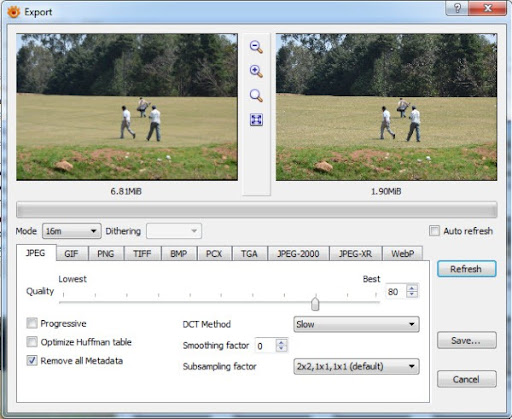Open the Mode dropdown showing 16m
The height and width of the screenshot is (419, 512).
click(72, 231)
